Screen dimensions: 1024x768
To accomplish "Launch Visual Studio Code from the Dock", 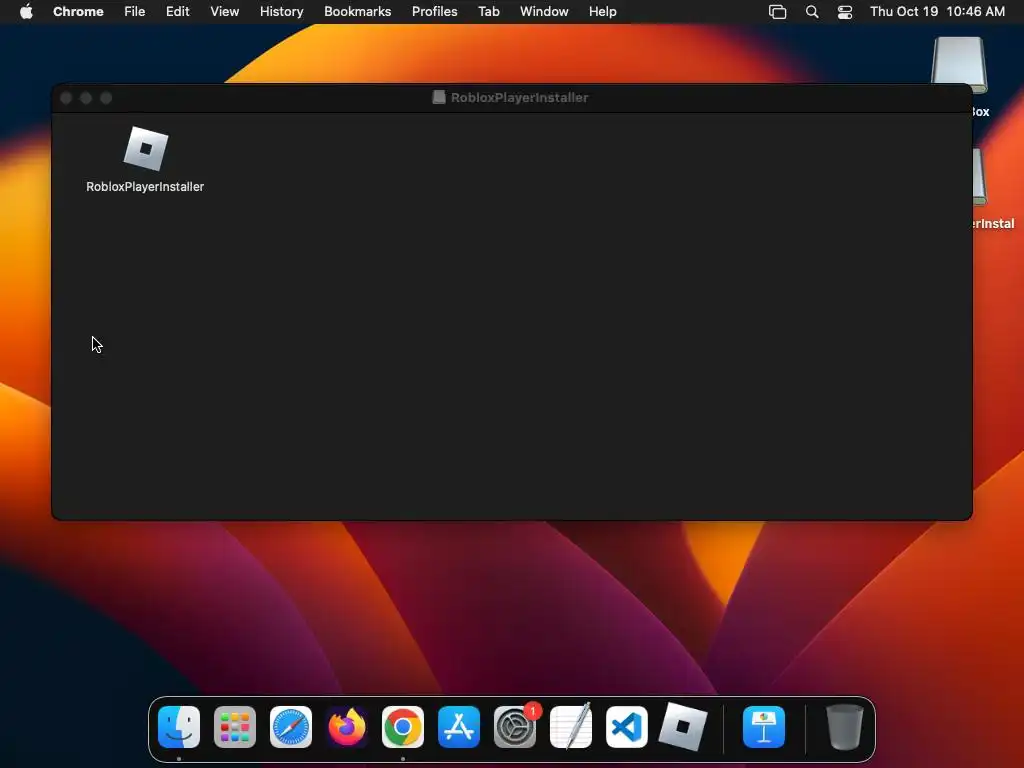I will [x=627, y=727].
